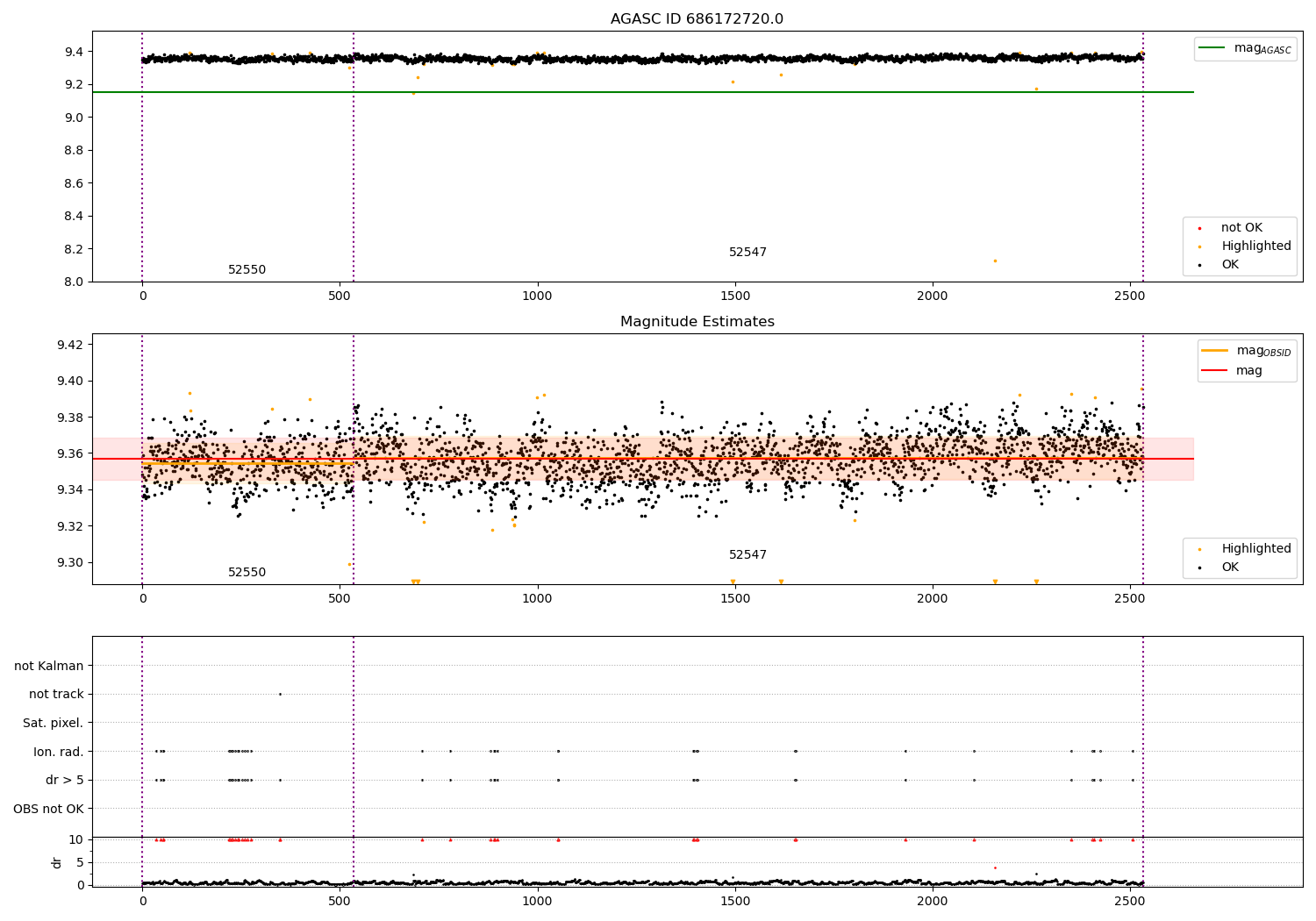Click the 'not Kalman' row label

tap(49, 666)
